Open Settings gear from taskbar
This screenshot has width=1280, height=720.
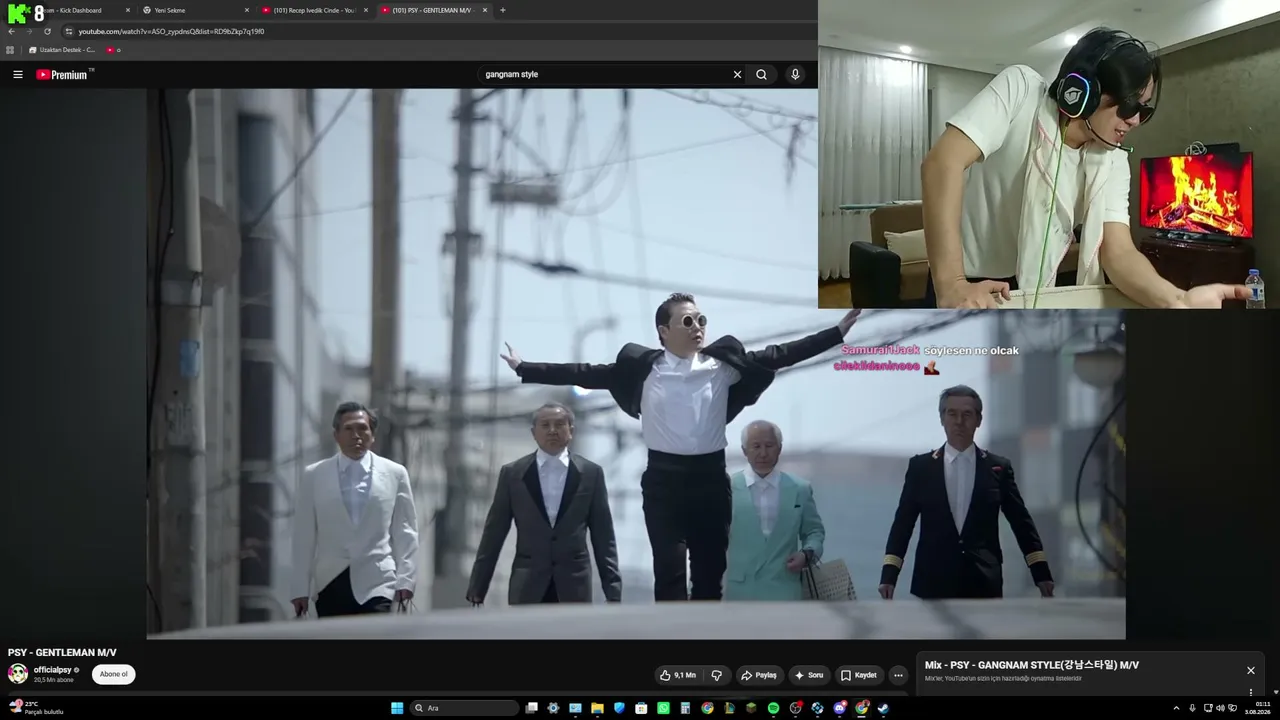click(553, 708)
